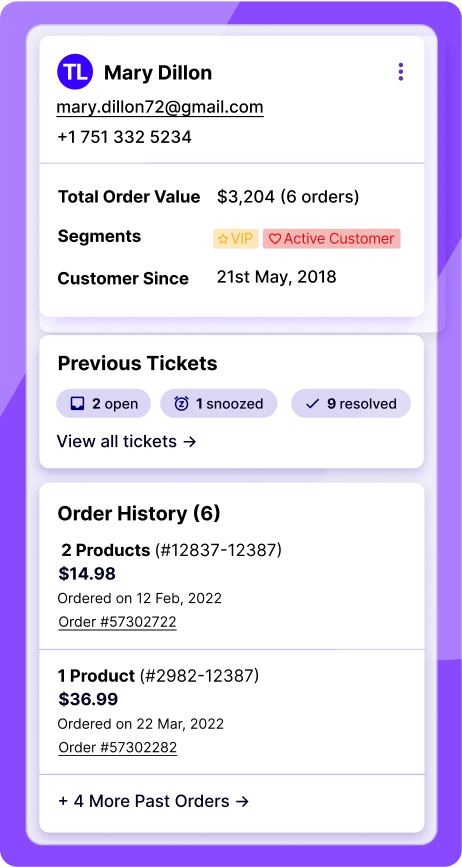Image resolution: width=462 pixels, height=867 pixels.
Task: Click the heart icon in Active Customer tag
Action: (275, 239)
